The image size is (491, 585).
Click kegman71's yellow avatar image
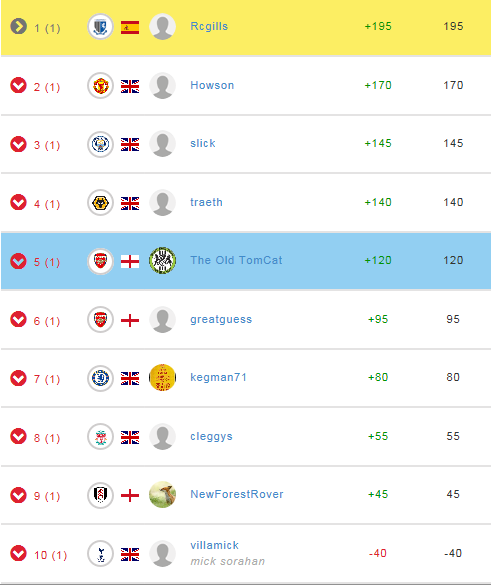(x=162, y=378)
